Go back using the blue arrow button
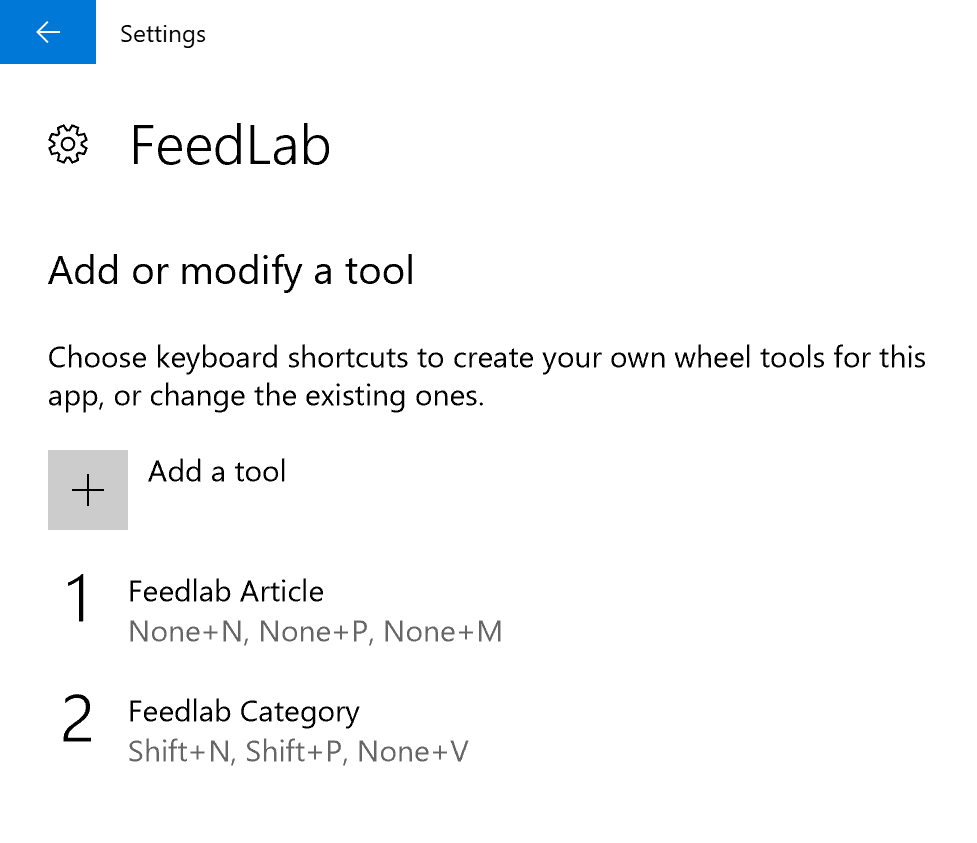The image size is (977, 843). (x=48, y=32)
